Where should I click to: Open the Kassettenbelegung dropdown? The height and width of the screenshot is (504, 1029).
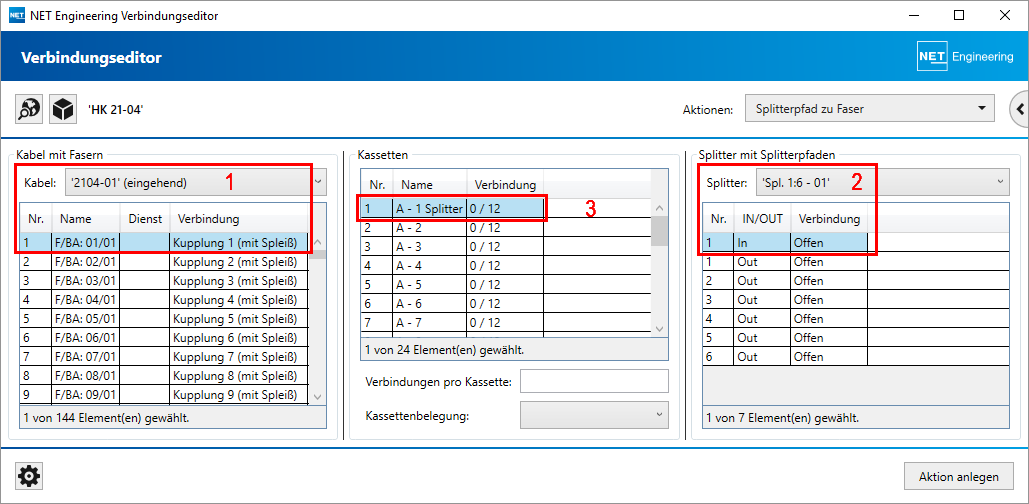pyautogui.click(x=594, y=414)
